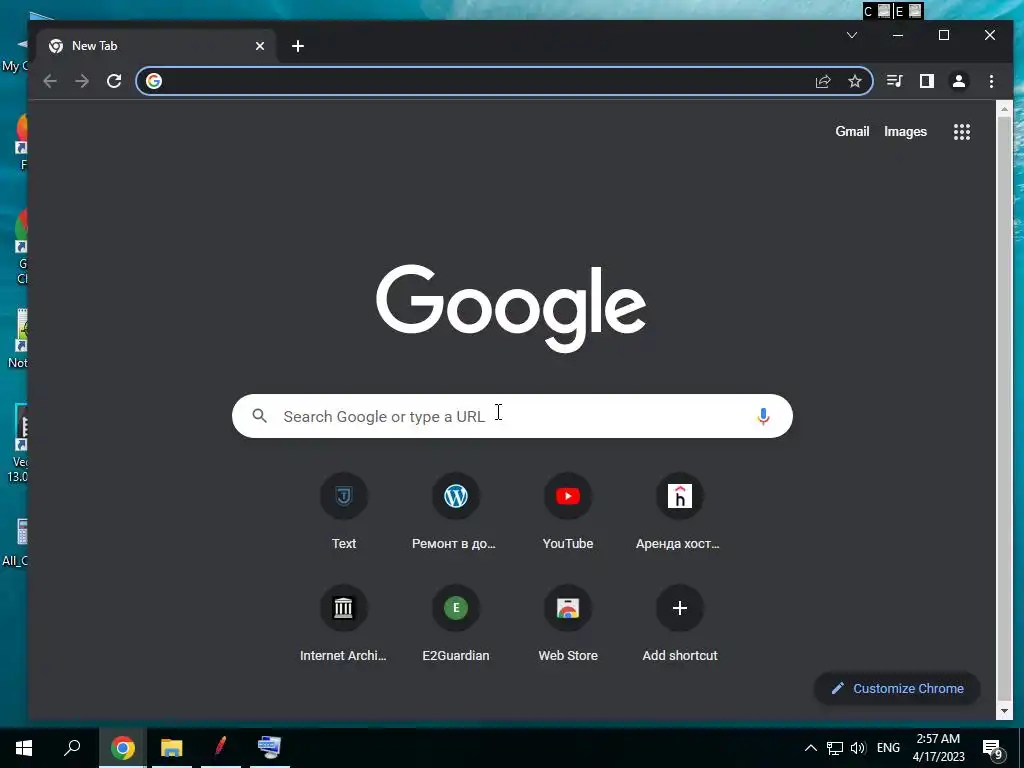Click the page vertical scrollbar
The image size is (1024, 768).
tap(1004, 409)
